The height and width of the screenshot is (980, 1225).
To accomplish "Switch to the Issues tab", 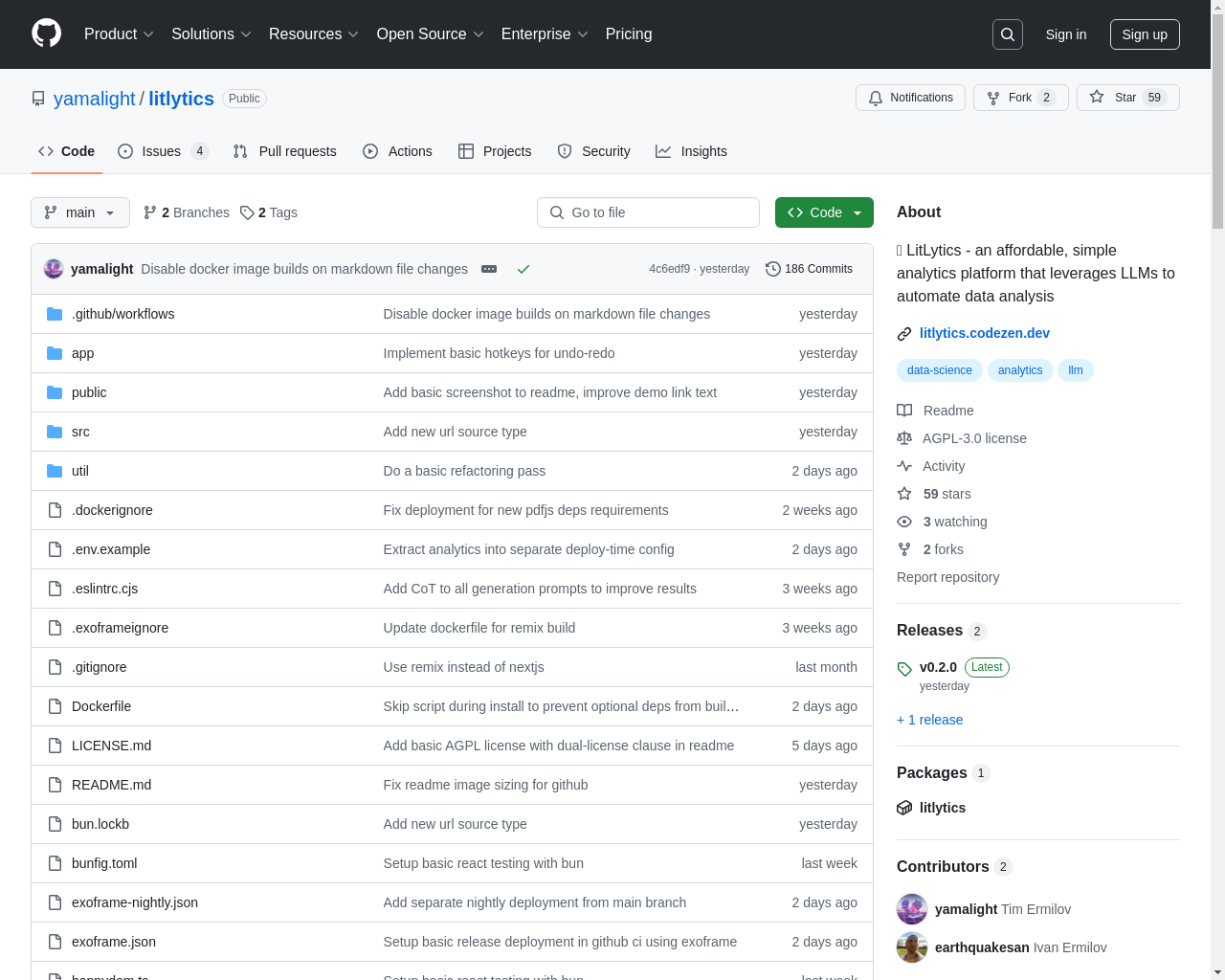I will [x=163, y=151].
